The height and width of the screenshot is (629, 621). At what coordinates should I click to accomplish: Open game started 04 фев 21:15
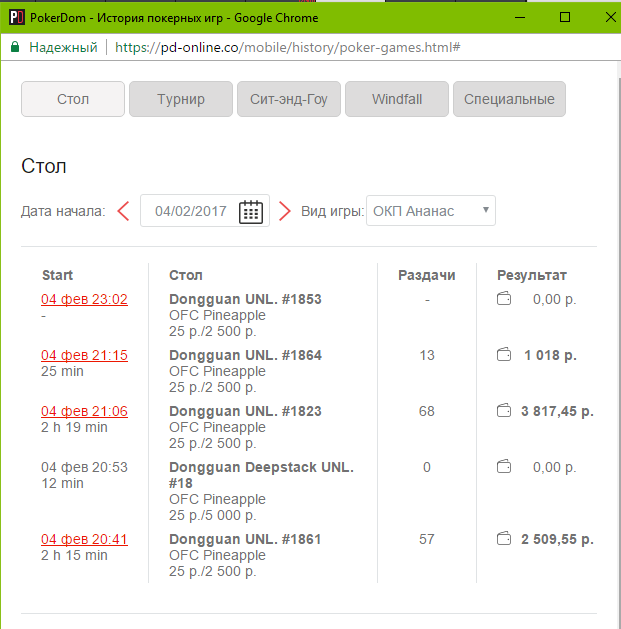point(84,355)
